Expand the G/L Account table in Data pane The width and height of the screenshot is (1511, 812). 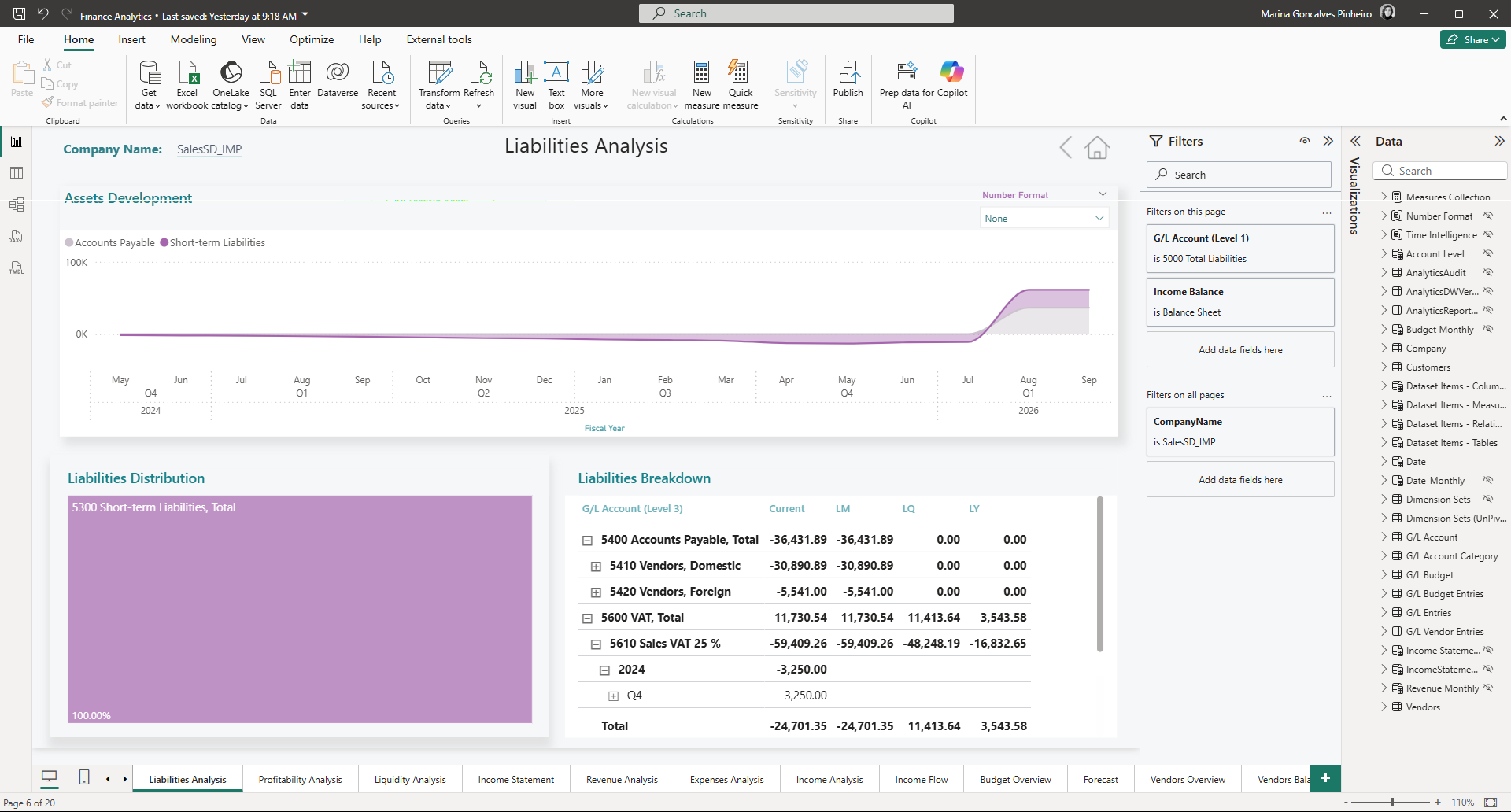point(1384,537)
